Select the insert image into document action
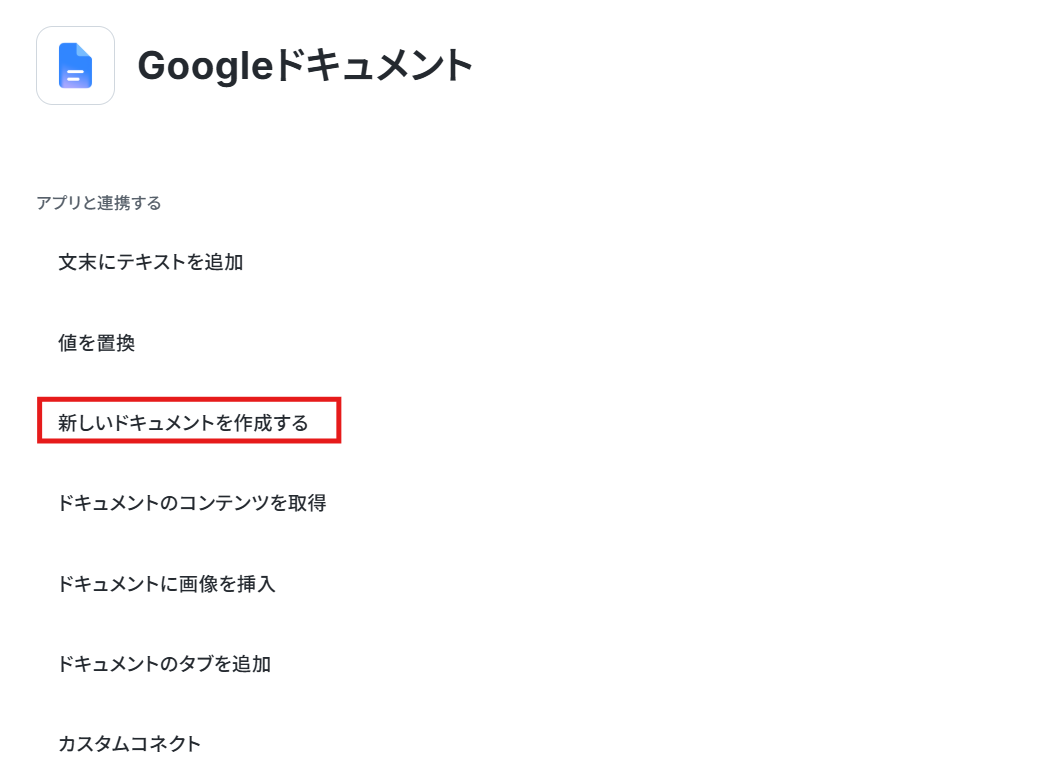Viewport: 1047px width, 775px height. pyautogui.click(x=167, y=583)
